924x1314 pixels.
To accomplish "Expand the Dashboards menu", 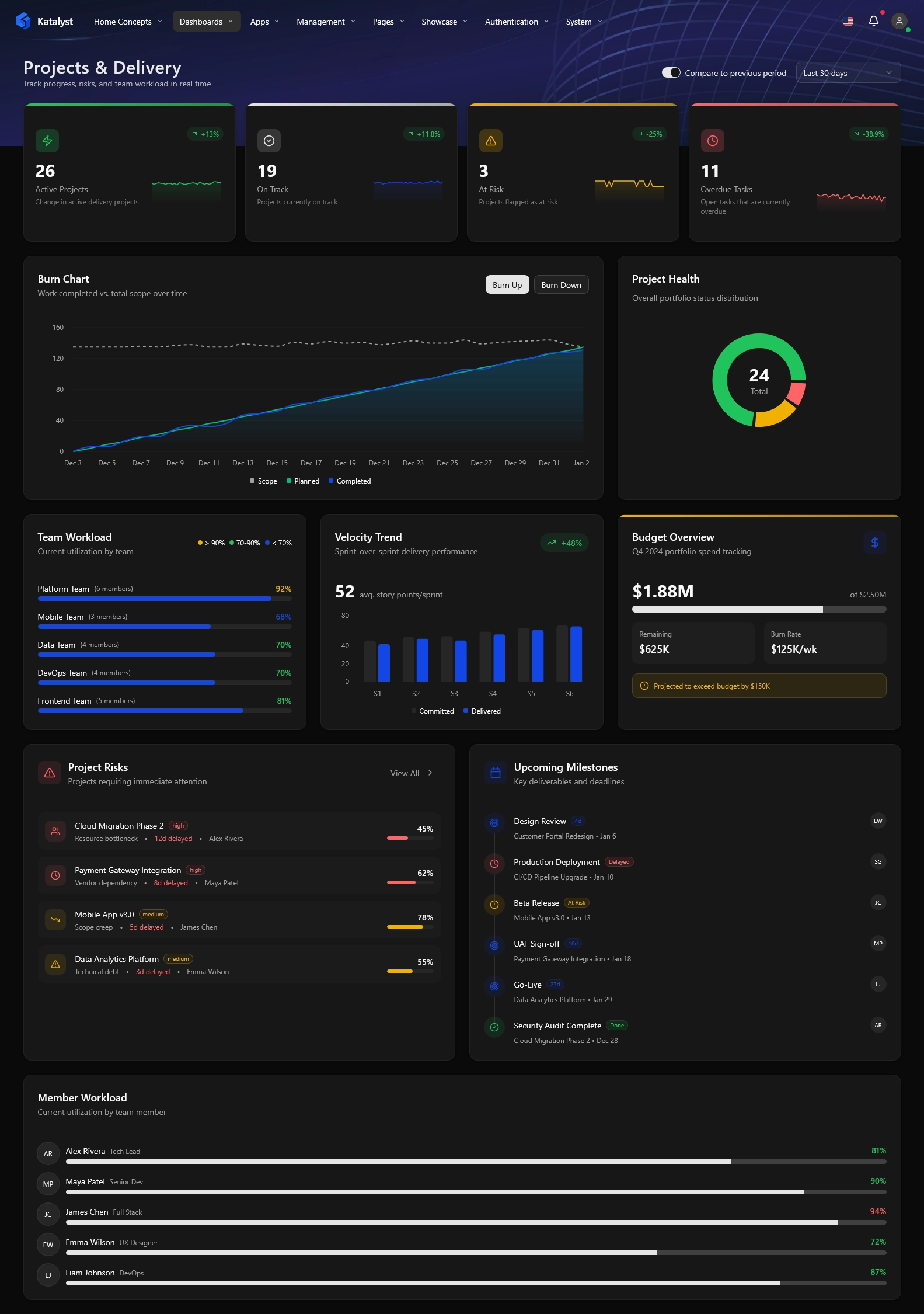I will pyautogui.click(x=206, y=22).
